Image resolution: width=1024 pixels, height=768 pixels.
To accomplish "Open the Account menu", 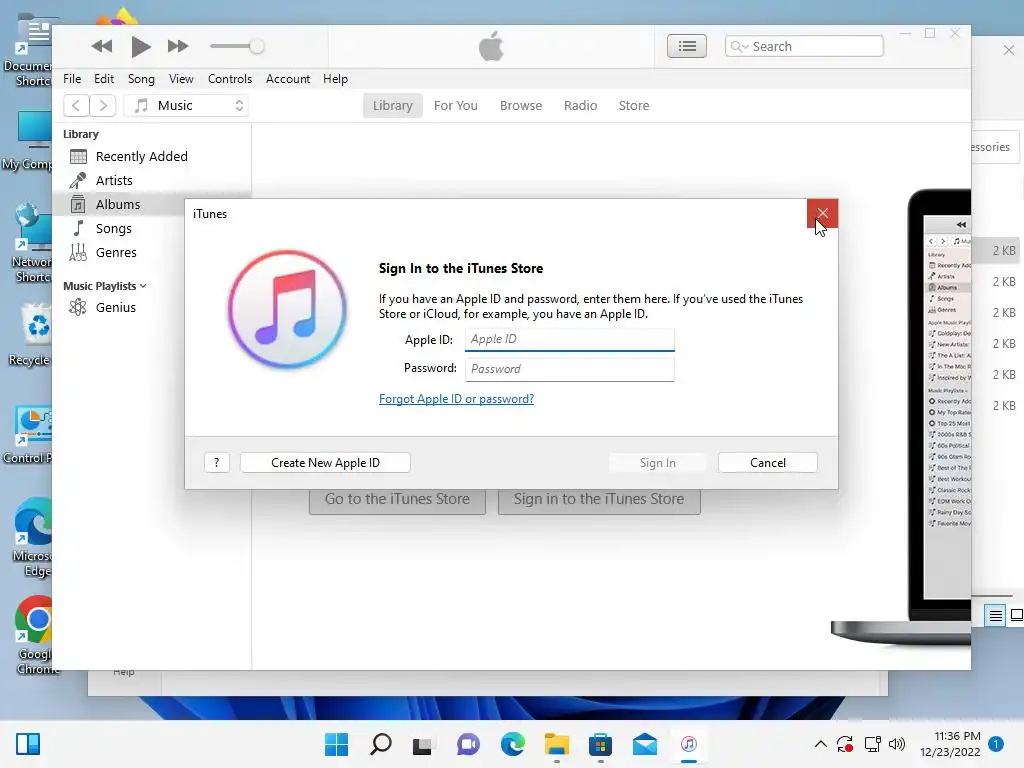I will coord(288,79).
